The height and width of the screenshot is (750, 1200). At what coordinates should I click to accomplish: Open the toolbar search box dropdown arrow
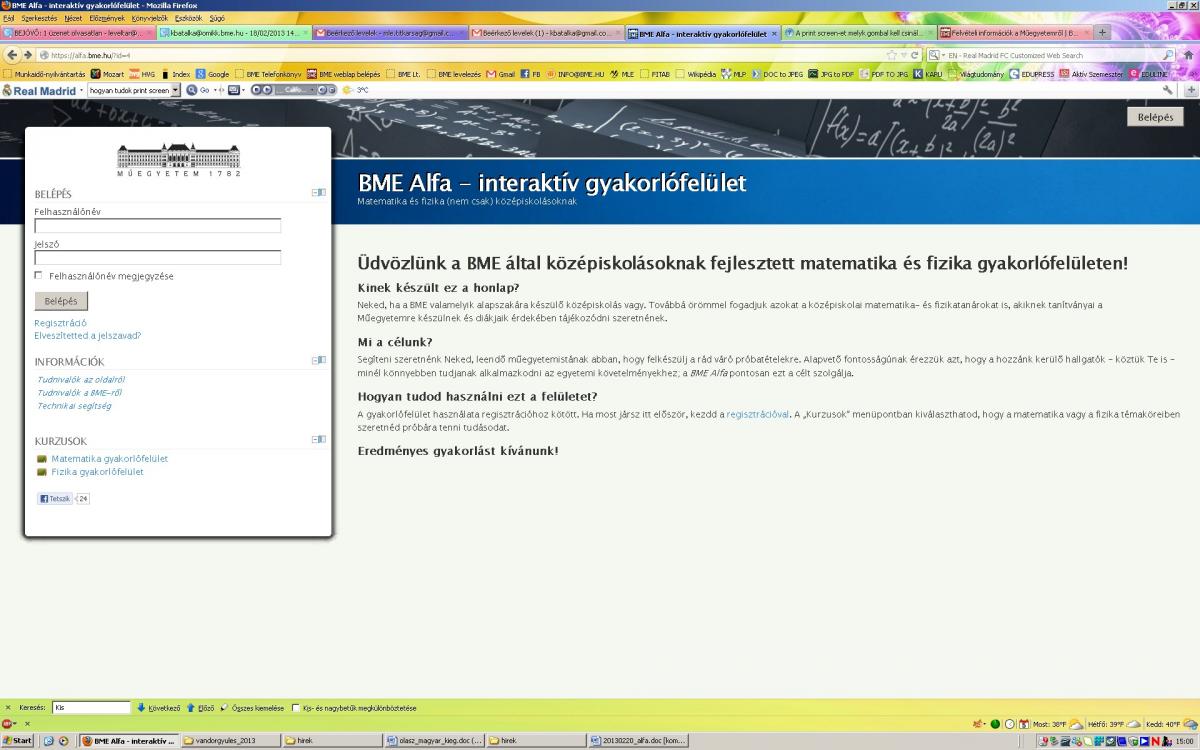[x=176, y=90]
